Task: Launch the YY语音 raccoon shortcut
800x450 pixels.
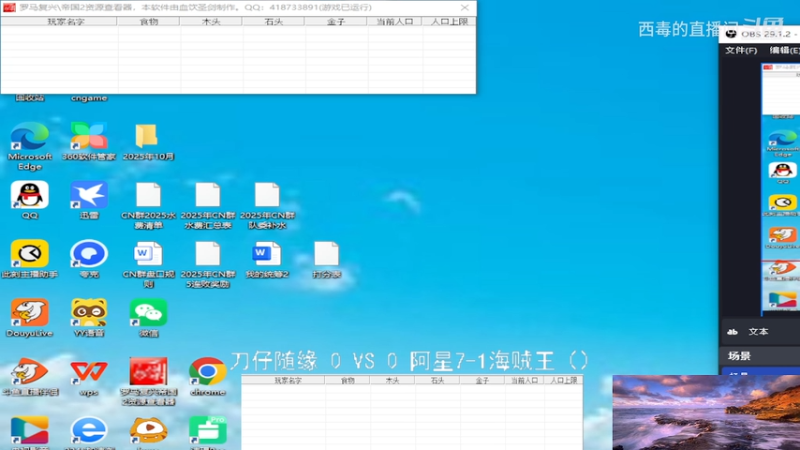Action: 89,317
